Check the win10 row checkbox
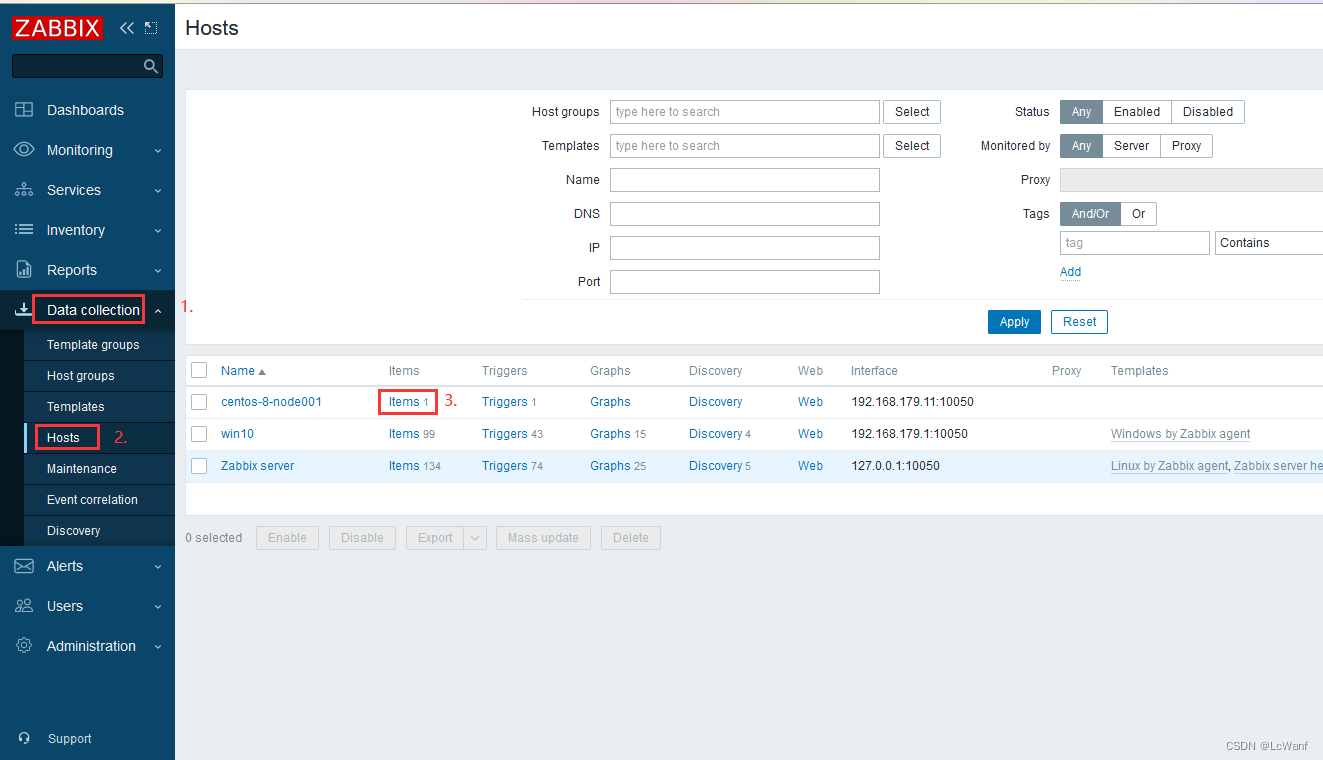The height and width of the screenshot is (760, 1323). [199, 434]
